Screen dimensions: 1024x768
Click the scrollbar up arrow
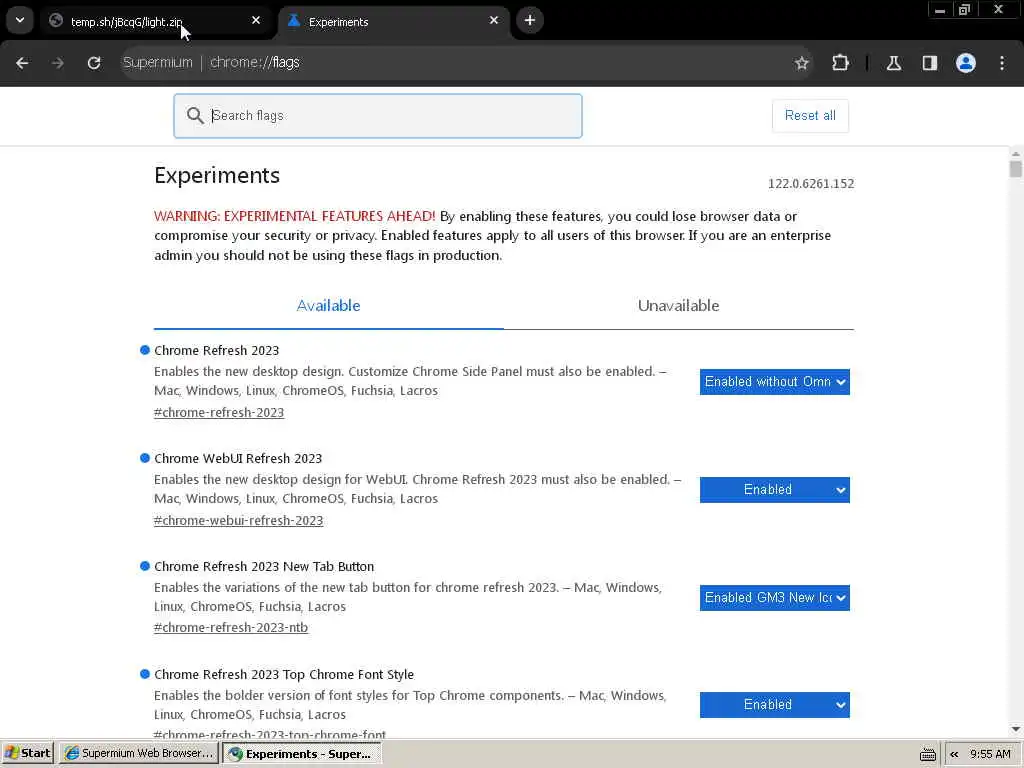1016,154
